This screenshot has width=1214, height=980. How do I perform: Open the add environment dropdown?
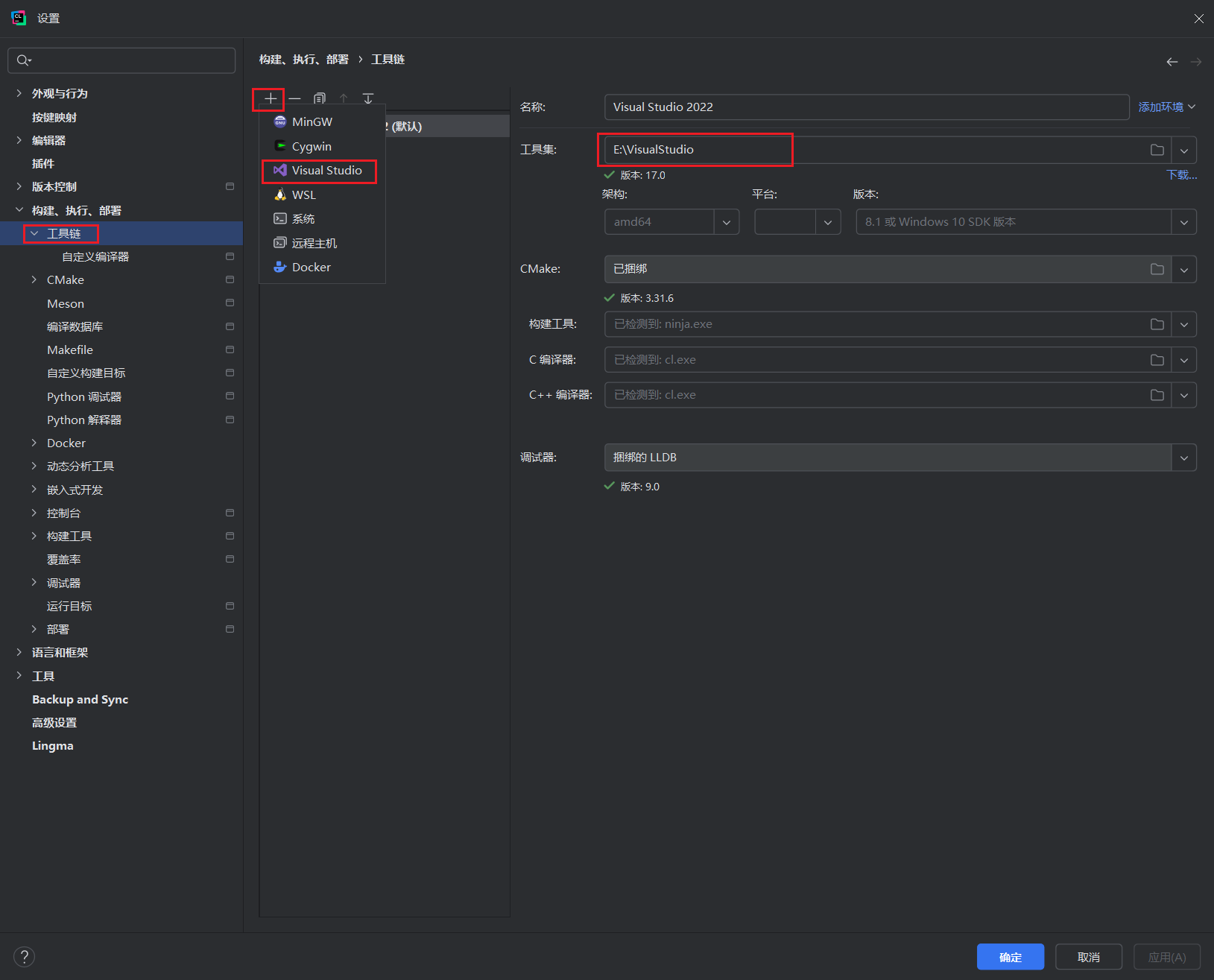1166,107
